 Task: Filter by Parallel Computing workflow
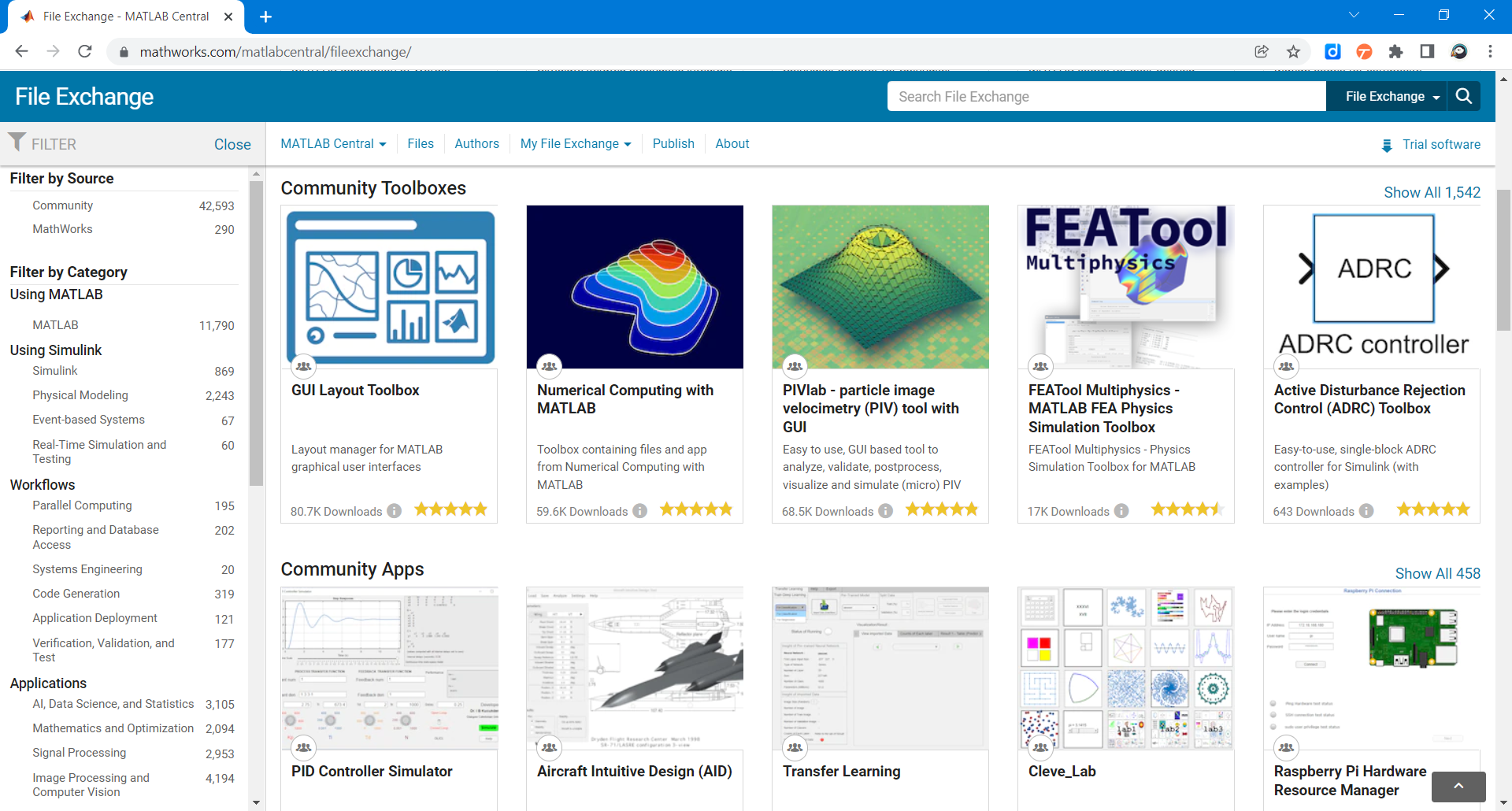82,505
